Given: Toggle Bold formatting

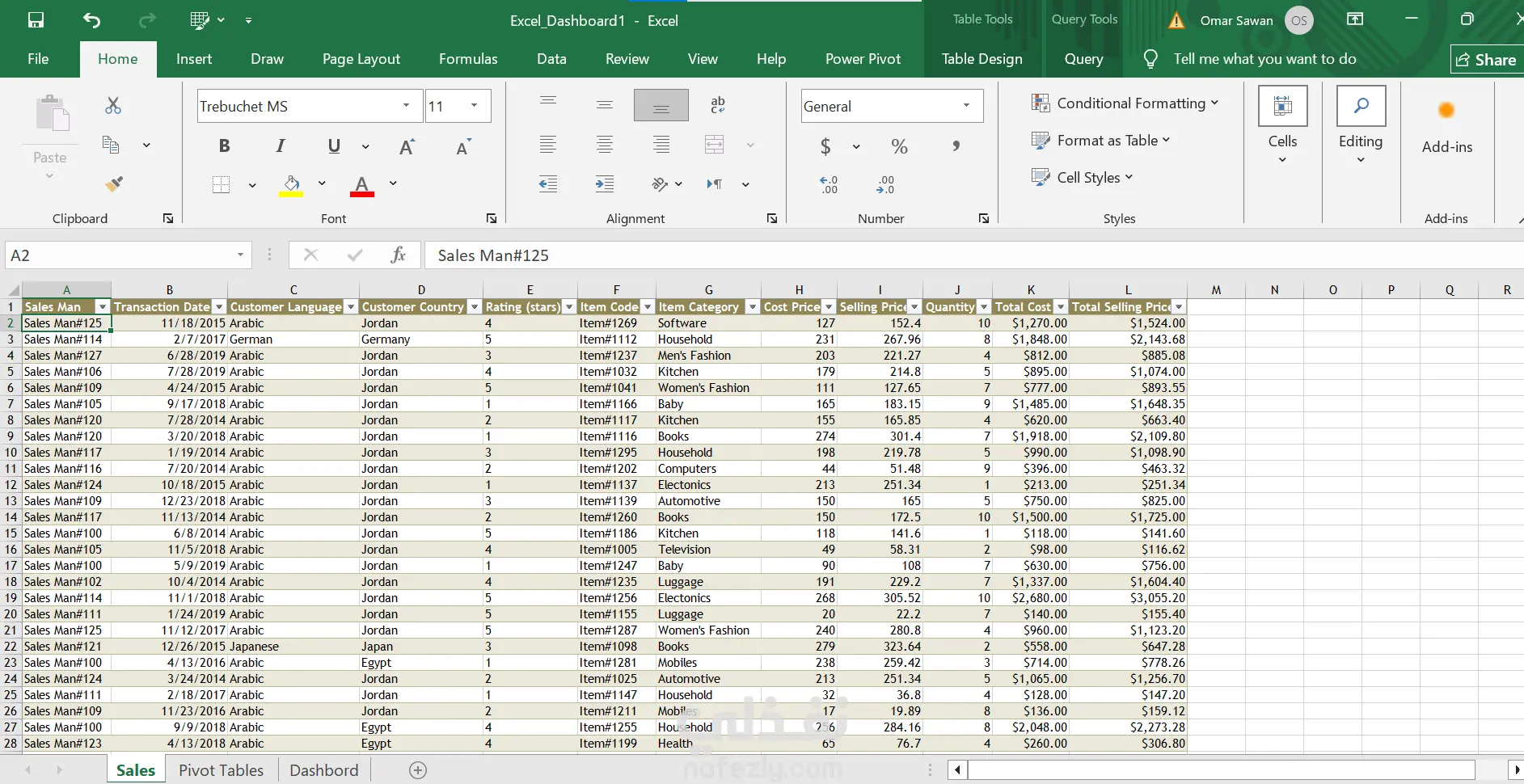Looking at the screenshot, I should 224,146.
